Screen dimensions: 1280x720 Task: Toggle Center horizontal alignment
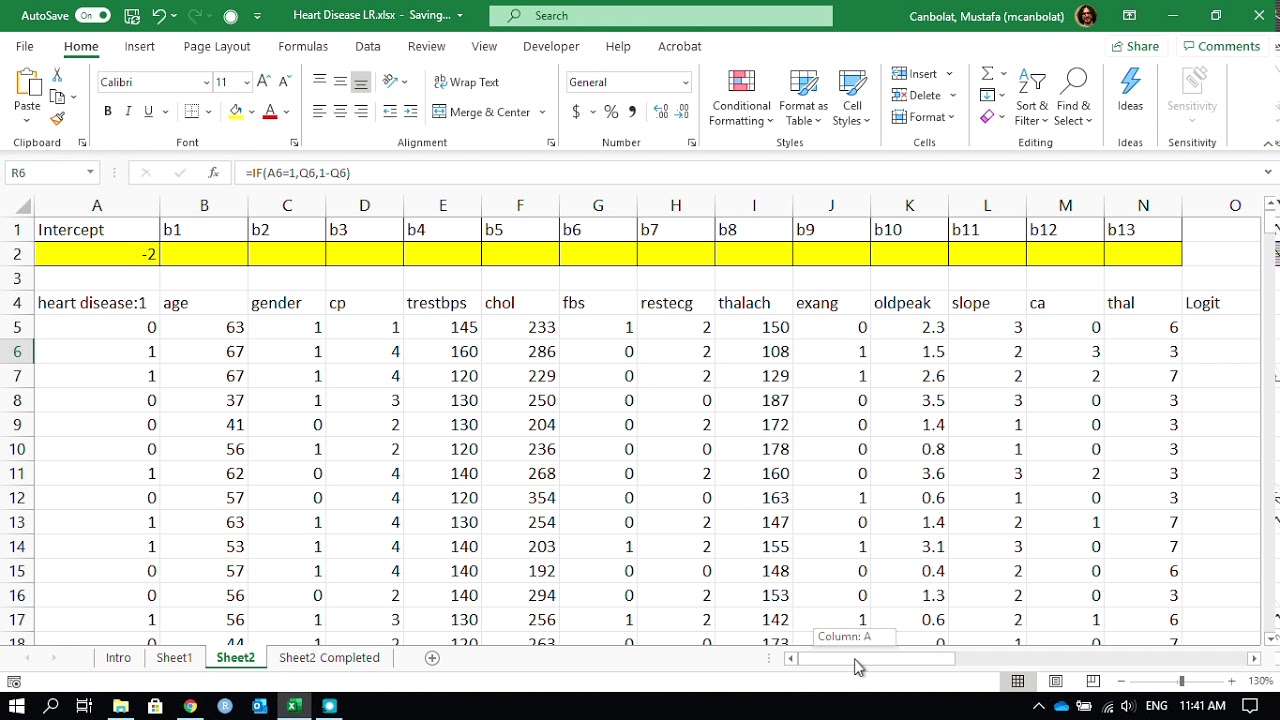click(x=340, y=112)
